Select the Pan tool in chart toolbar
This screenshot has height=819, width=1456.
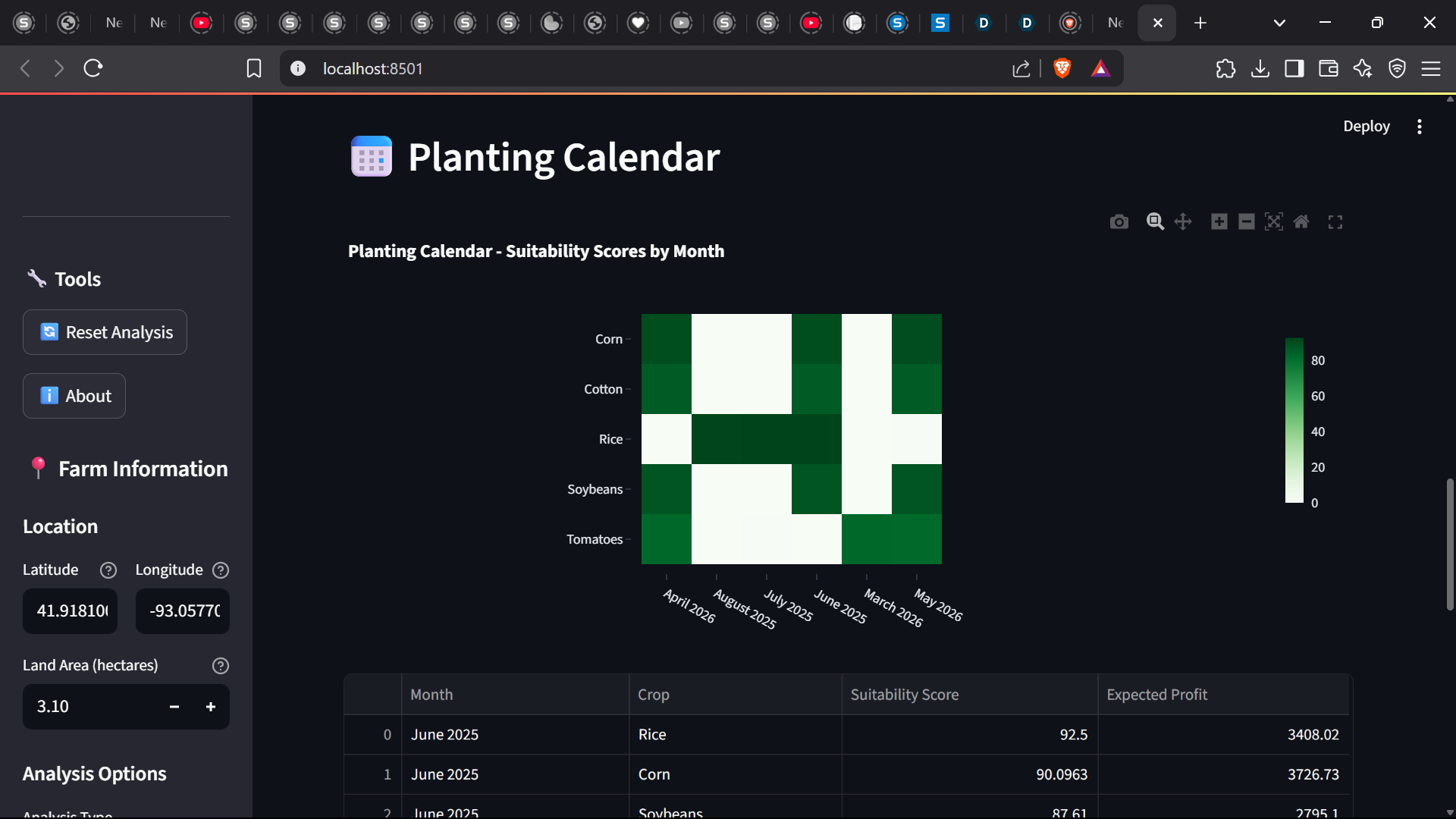coord(1183,221)
